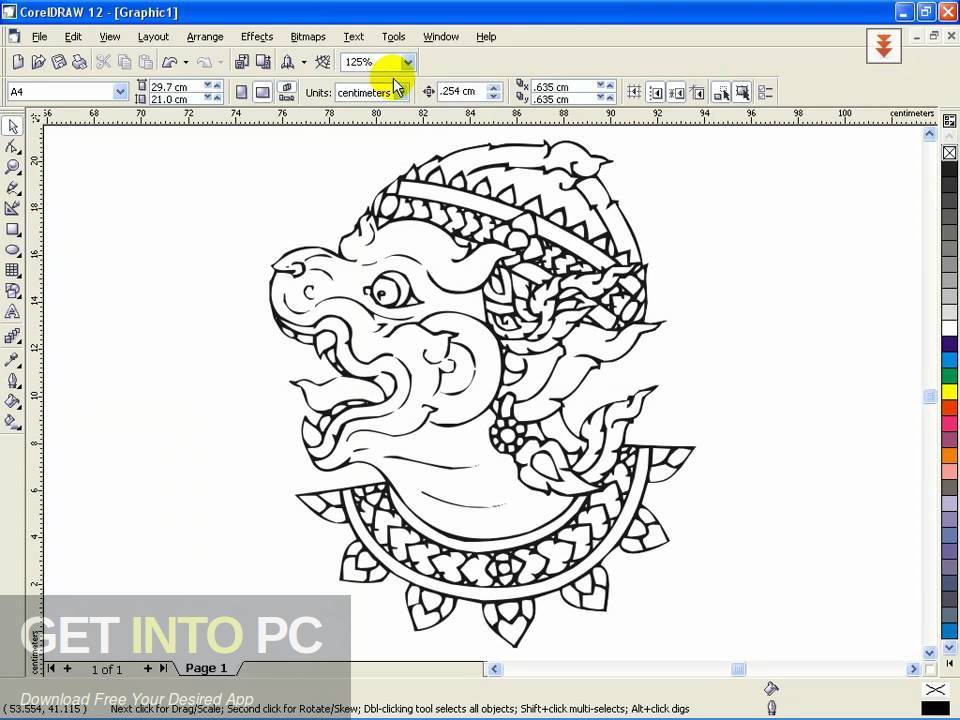The height and width of the screenshot is (720, 960).
Task: Undo last action with Undo arrow
Action: [x=170, y=61]
